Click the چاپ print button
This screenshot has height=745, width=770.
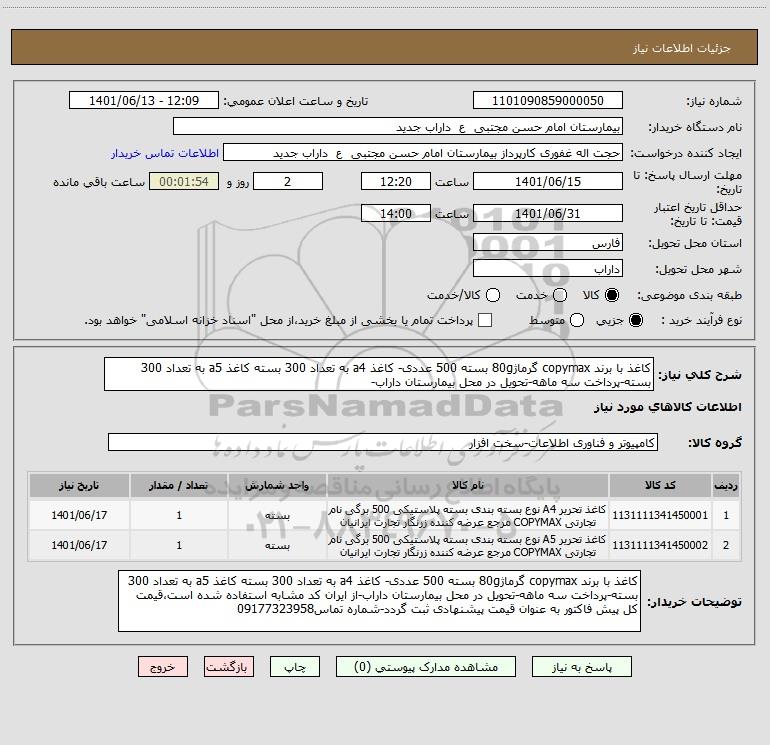click(295, 667)
